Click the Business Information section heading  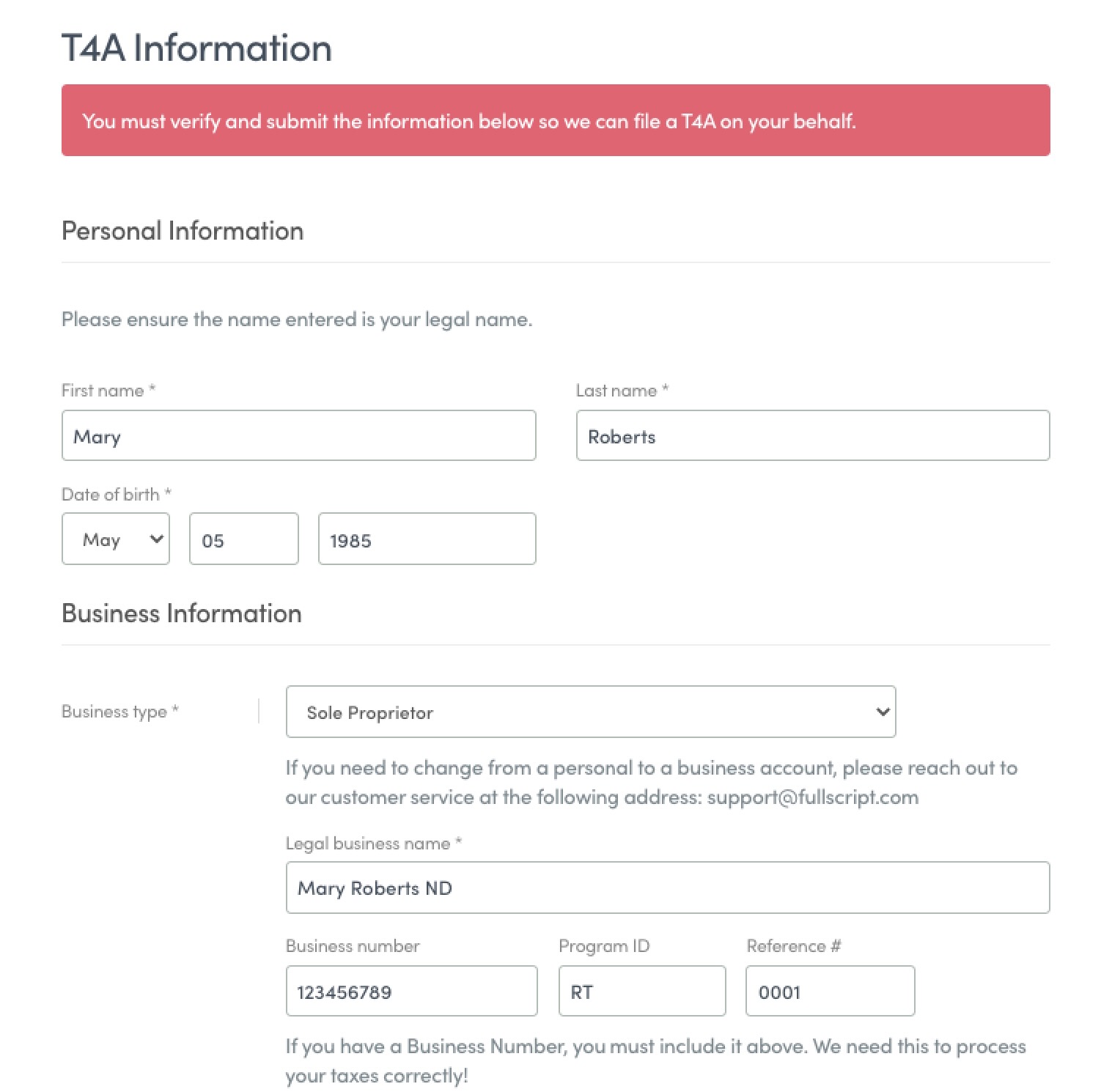coord(182,613)
